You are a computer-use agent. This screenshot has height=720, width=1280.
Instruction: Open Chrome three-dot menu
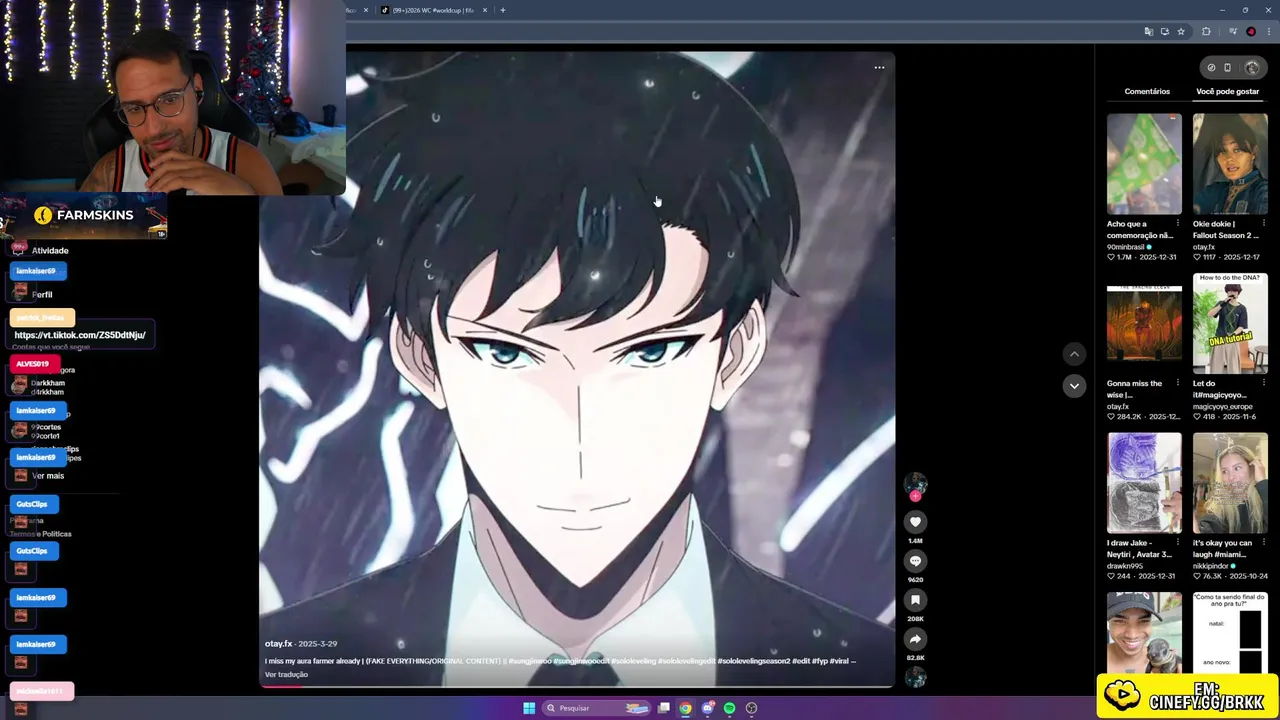(1268, 32)
